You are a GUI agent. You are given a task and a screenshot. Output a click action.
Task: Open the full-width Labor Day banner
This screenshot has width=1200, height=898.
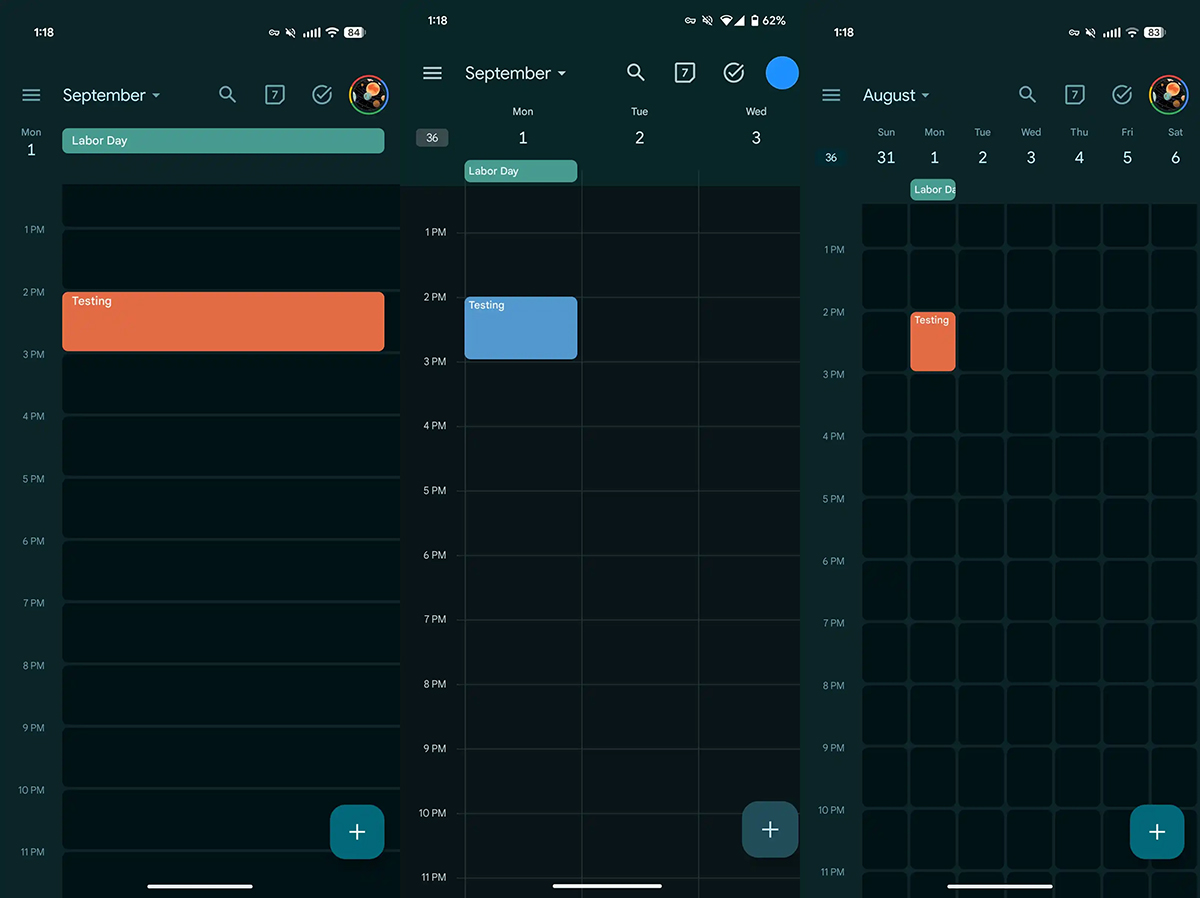[x=223, y=141]
